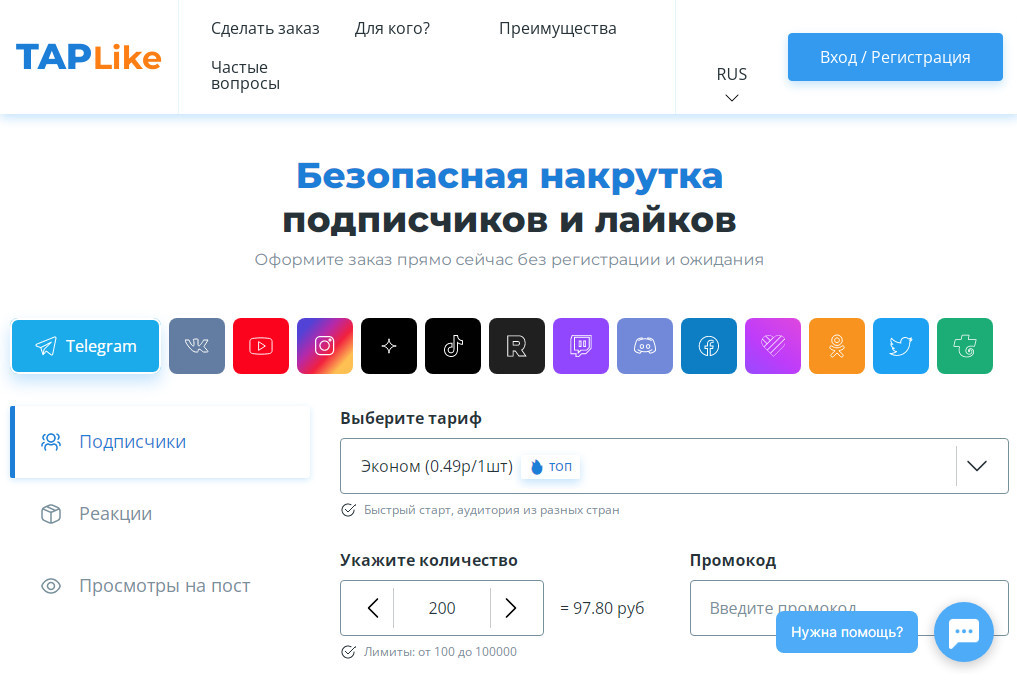
Task: Open the Реакции tab
Action: (x=160, y=514)
